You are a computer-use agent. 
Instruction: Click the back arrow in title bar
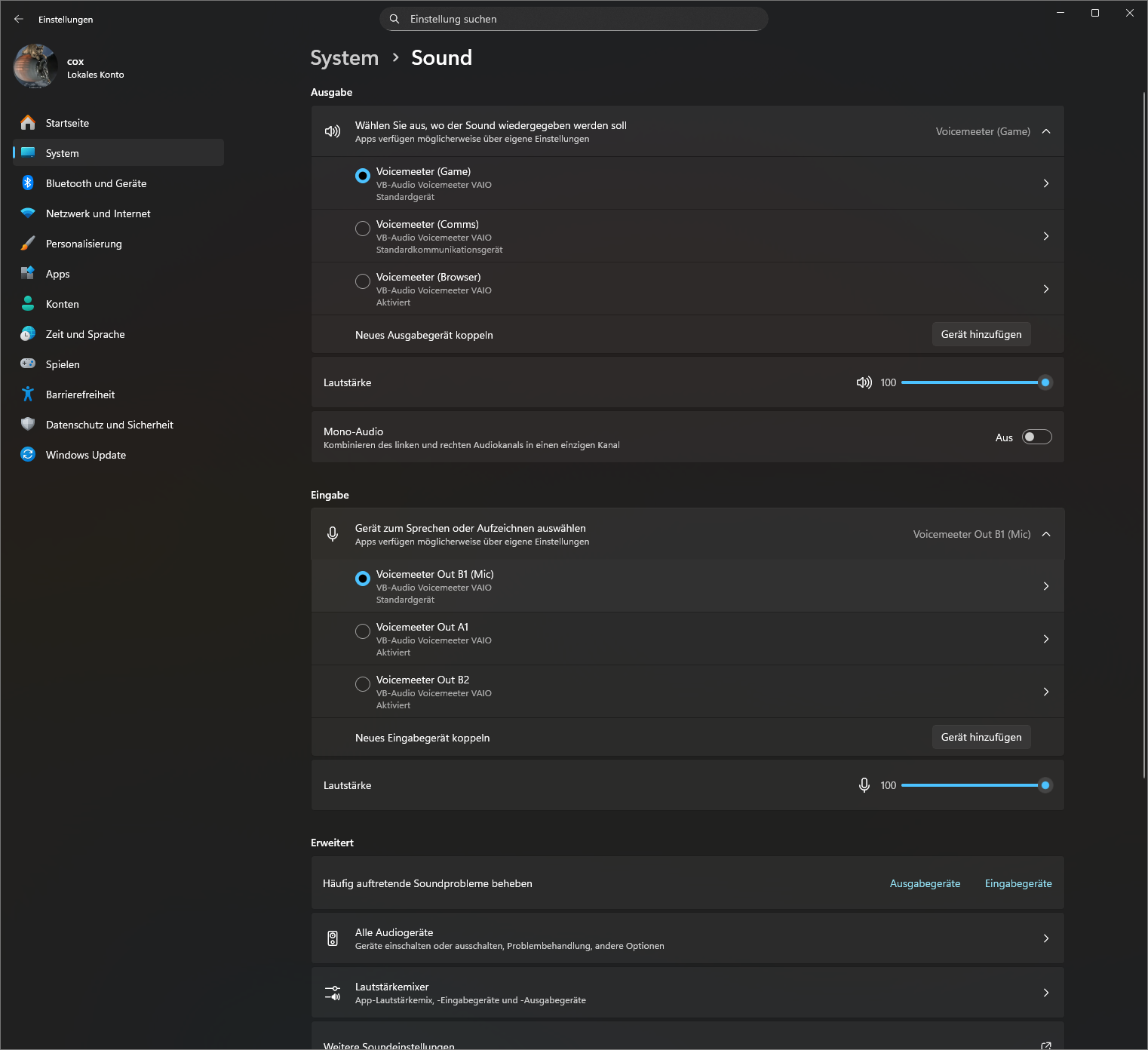coord(19,19)
